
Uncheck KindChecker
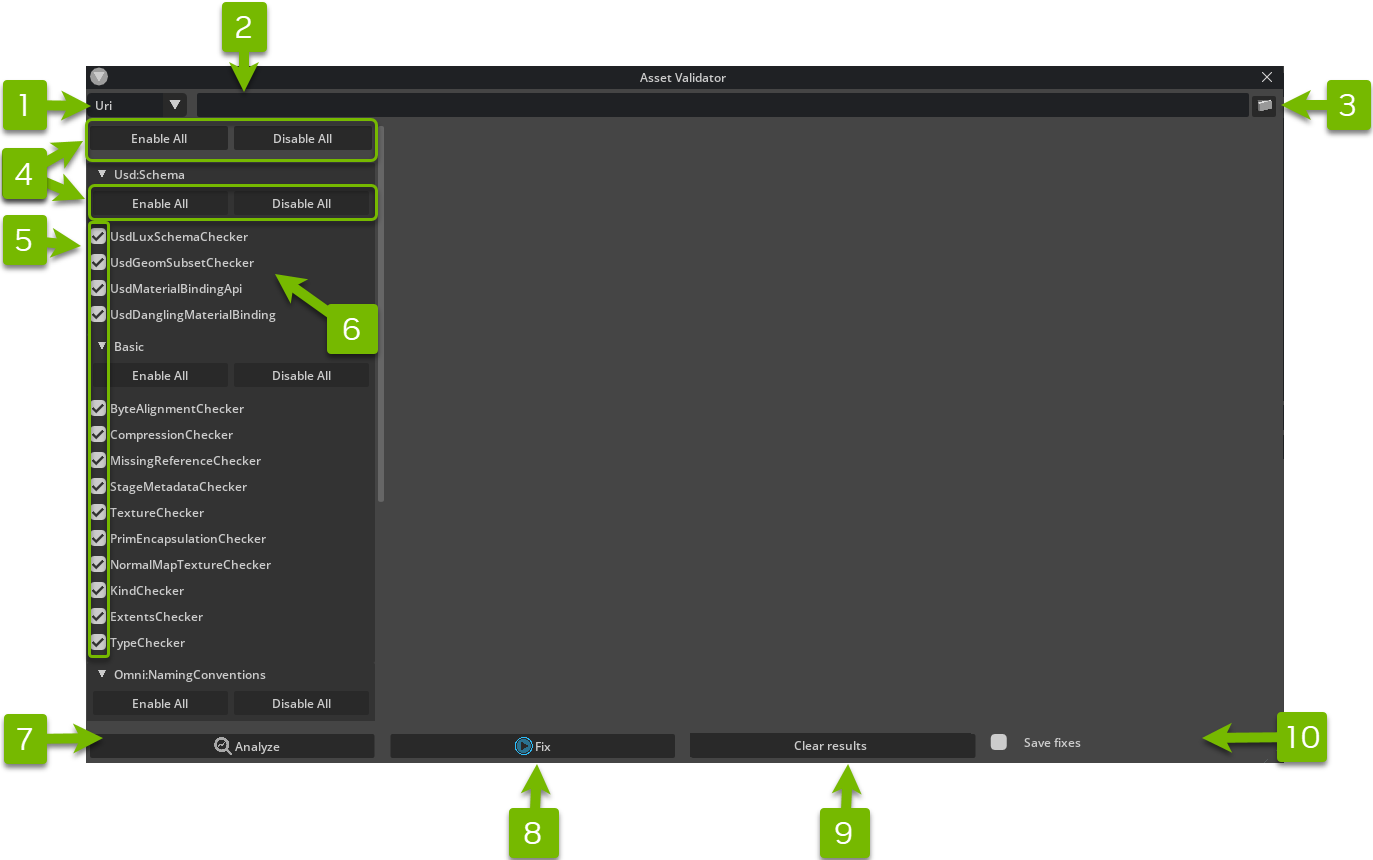click(x=97, y=590)
